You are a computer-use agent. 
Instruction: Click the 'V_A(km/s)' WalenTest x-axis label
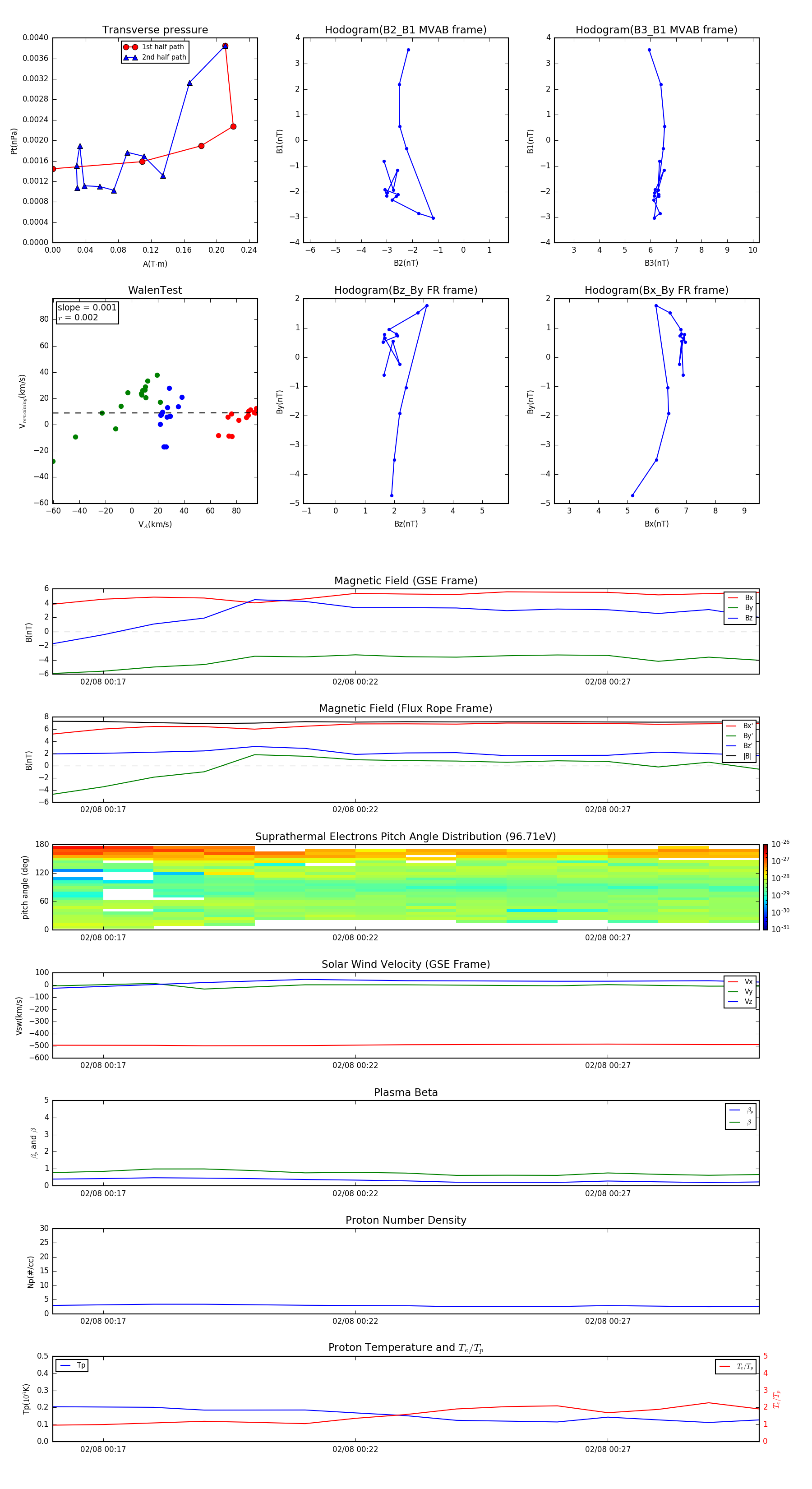(x=155, y=524)
